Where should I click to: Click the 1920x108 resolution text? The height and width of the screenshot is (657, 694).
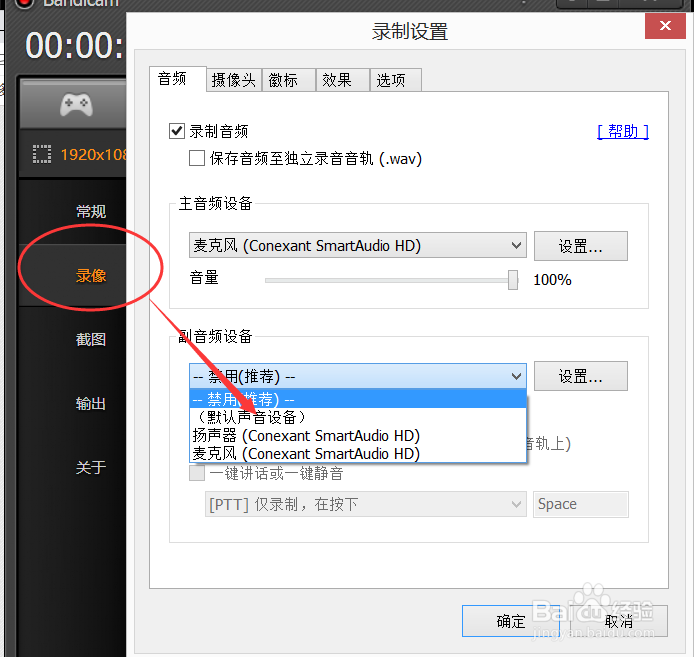point(93,155)
